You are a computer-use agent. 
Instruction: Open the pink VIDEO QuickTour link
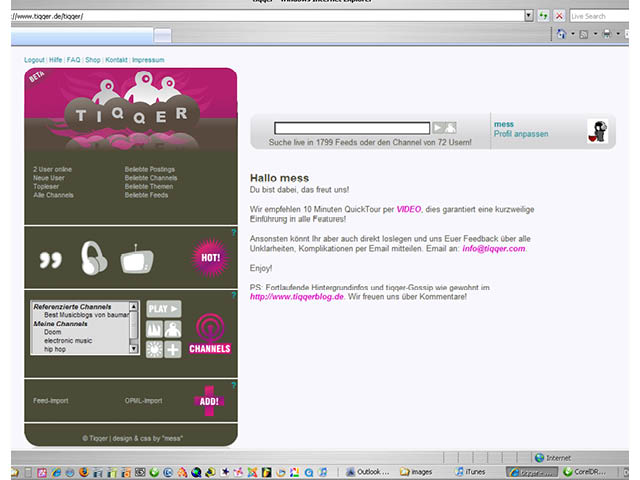pyautogui.click(x=408, y=210)
